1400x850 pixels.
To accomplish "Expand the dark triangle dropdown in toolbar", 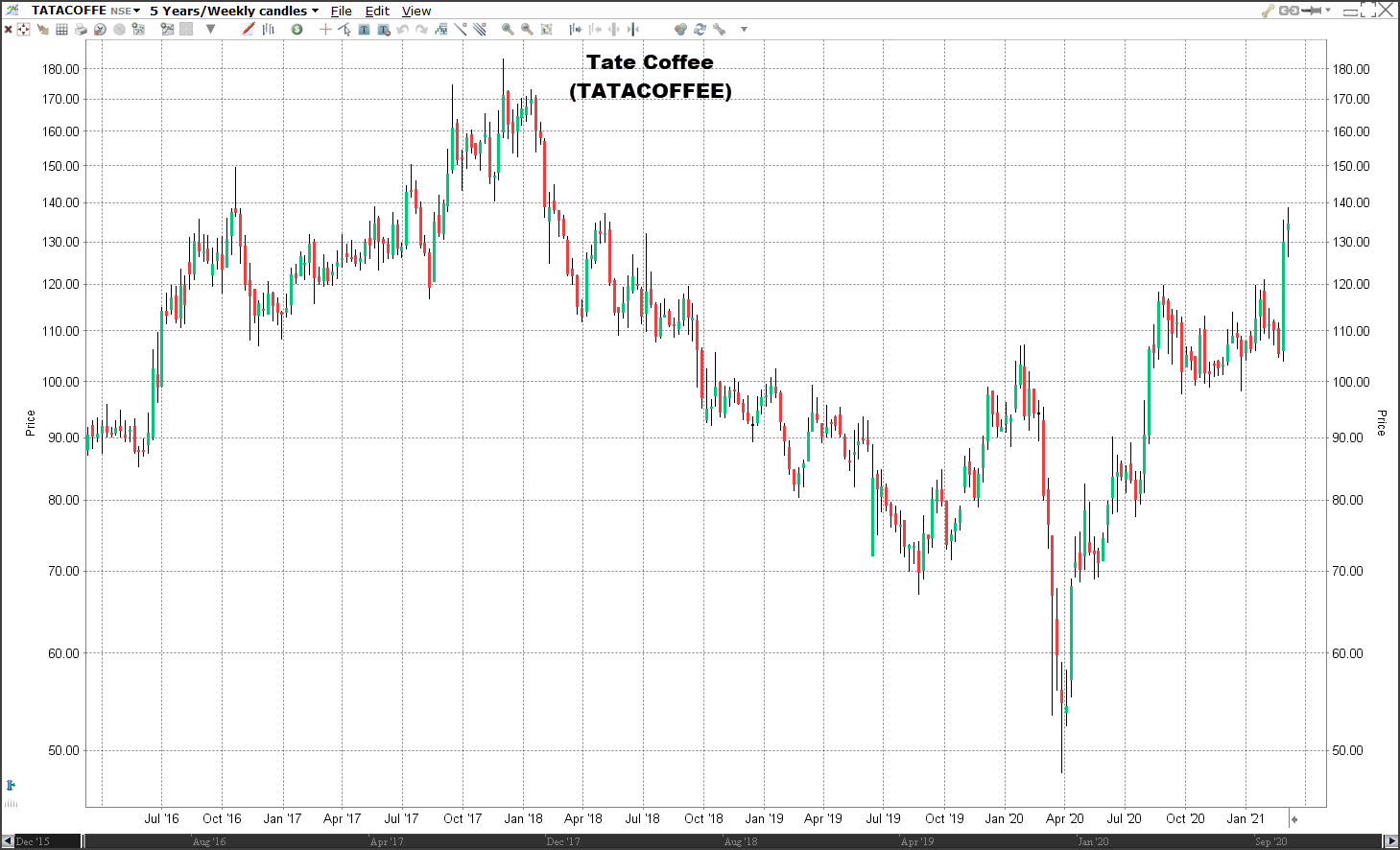I will tap(210, 29).
